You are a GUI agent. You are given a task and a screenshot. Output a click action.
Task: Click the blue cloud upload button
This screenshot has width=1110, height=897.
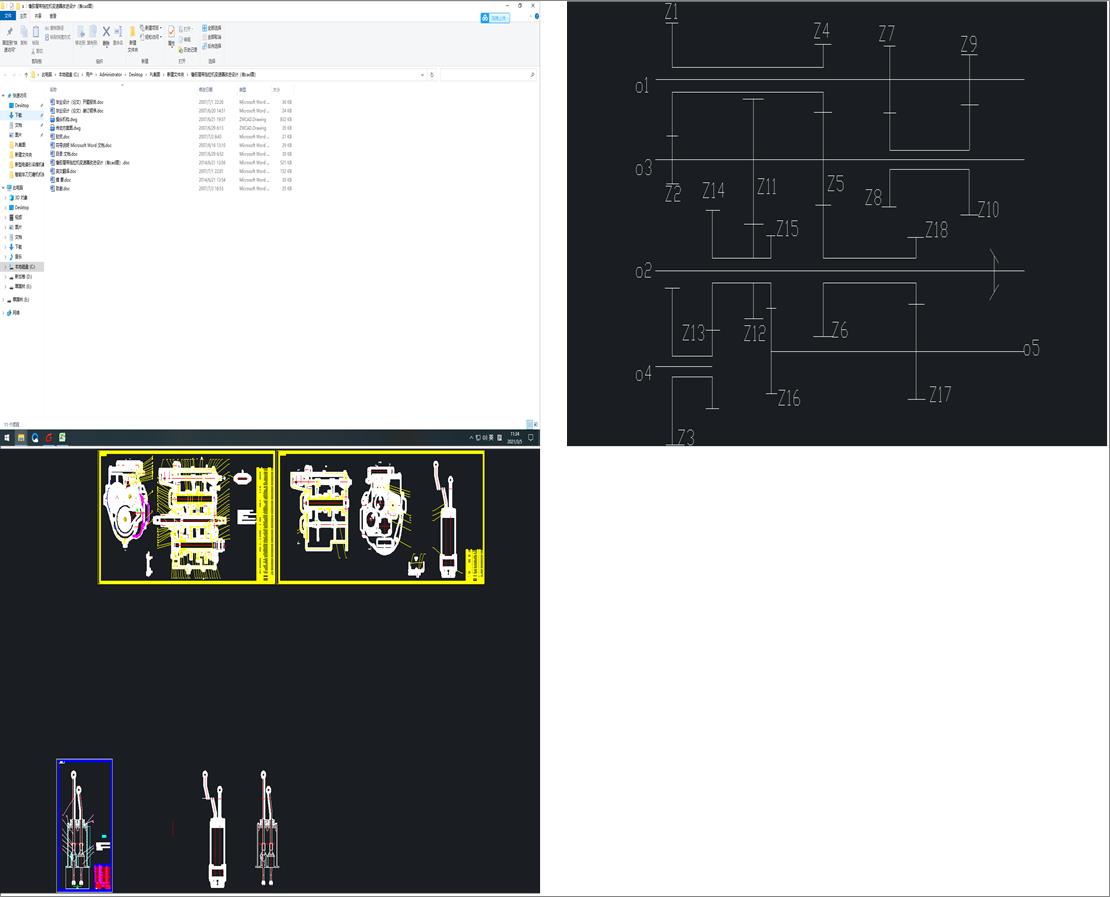point(495,18)
